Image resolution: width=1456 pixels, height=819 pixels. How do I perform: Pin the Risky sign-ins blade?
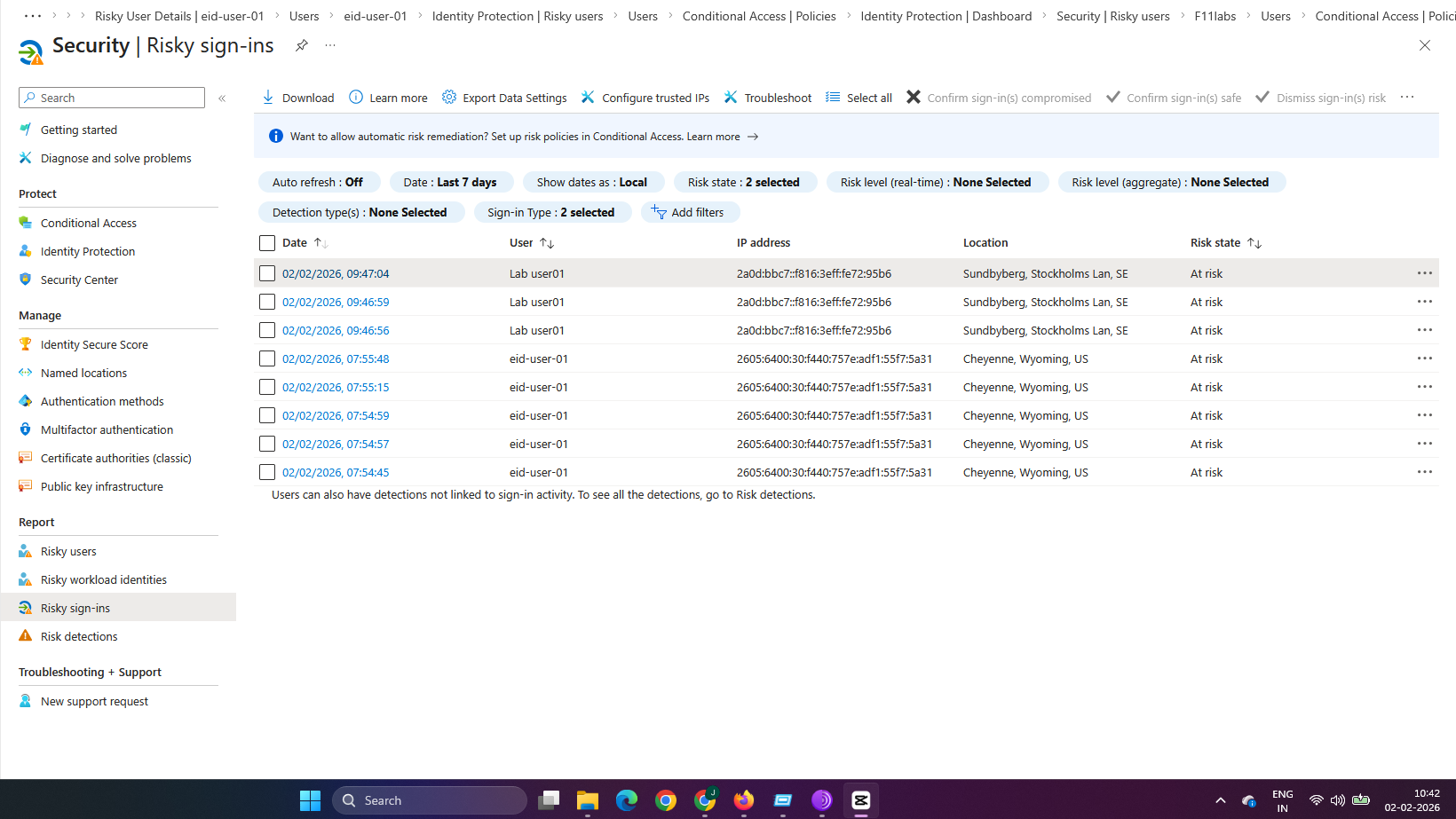pos(302,45)
